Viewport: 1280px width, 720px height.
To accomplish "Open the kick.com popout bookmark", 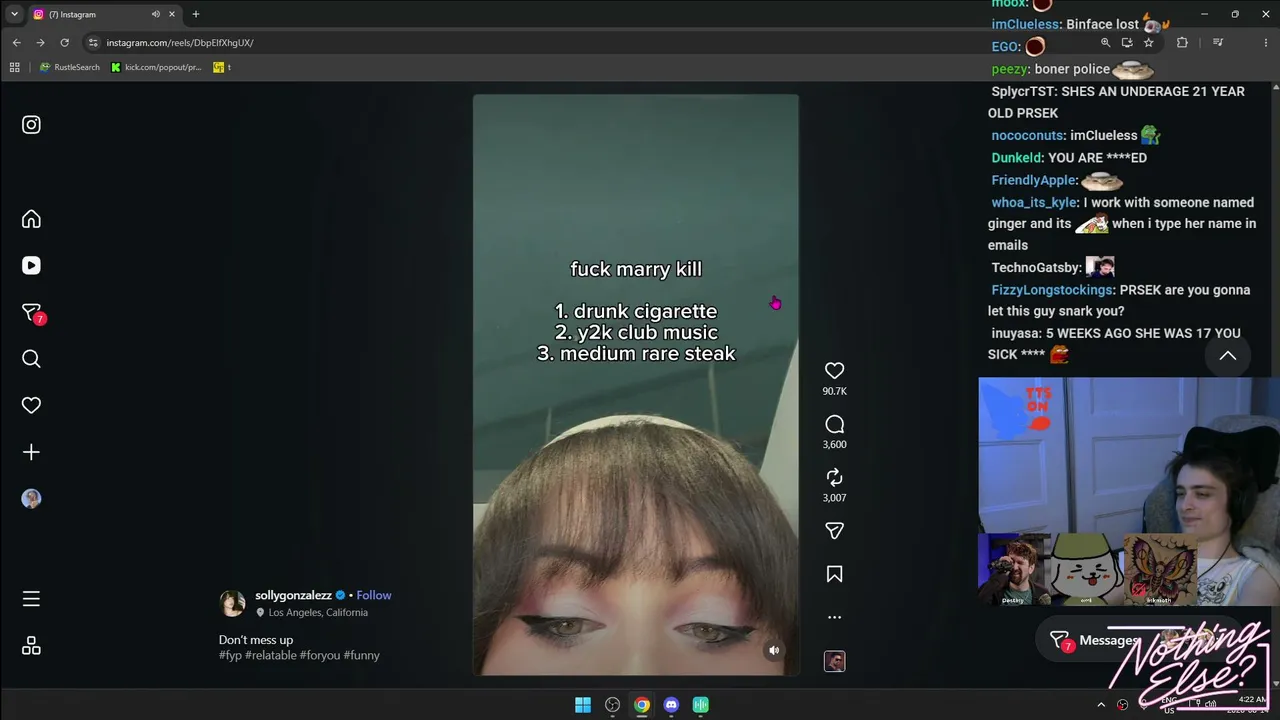I will (156, 67).
